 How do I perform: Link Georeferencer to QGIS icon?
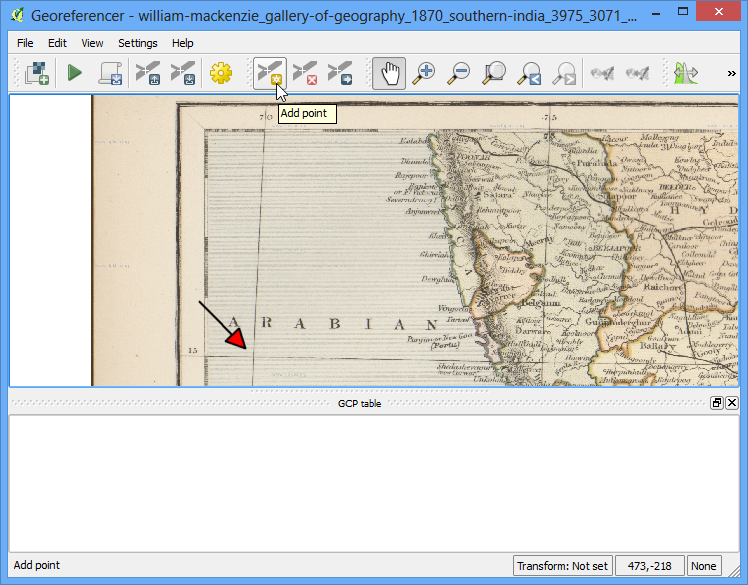602,73
